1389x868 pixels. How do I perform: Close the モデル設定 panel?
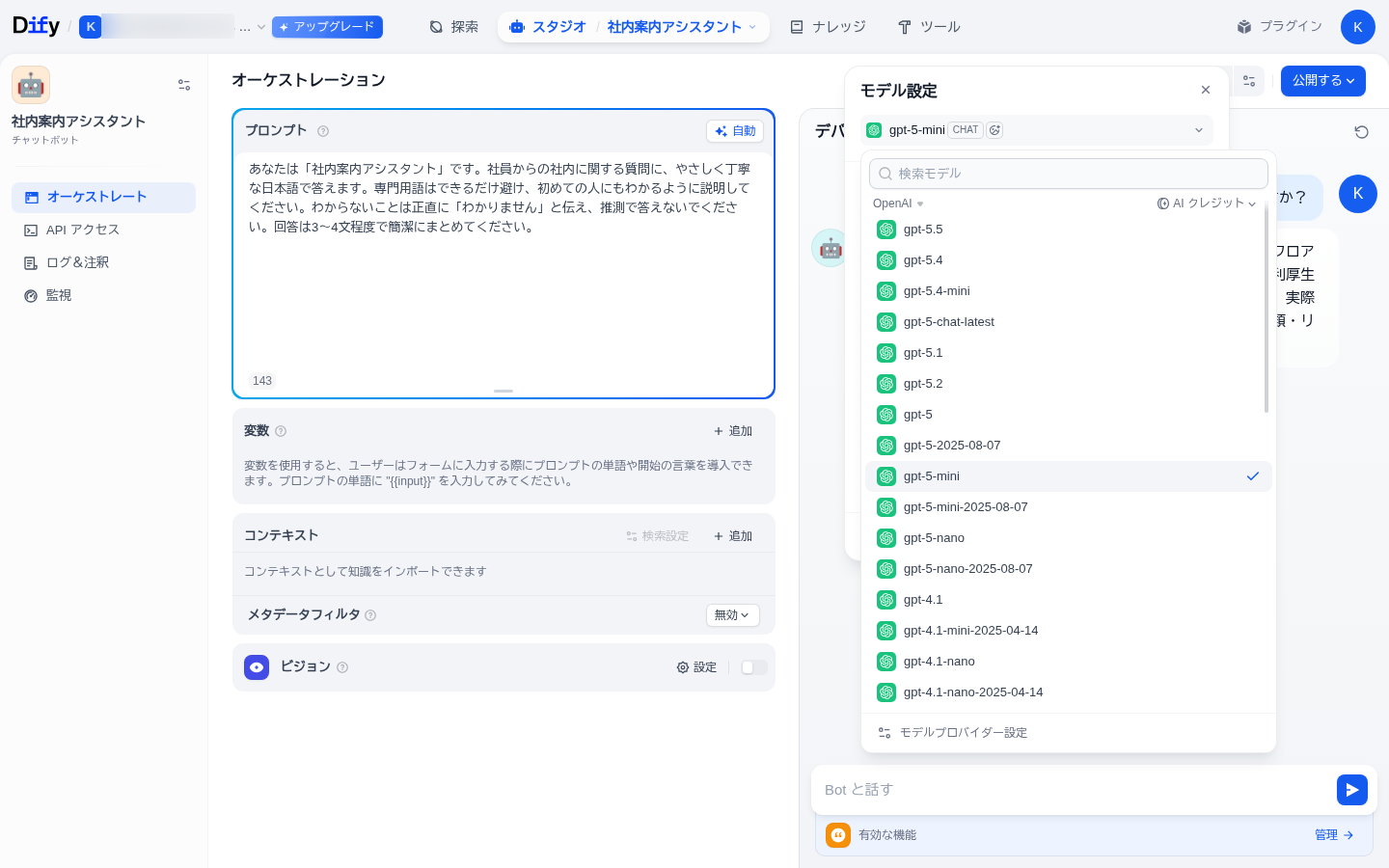[1206, 90]
